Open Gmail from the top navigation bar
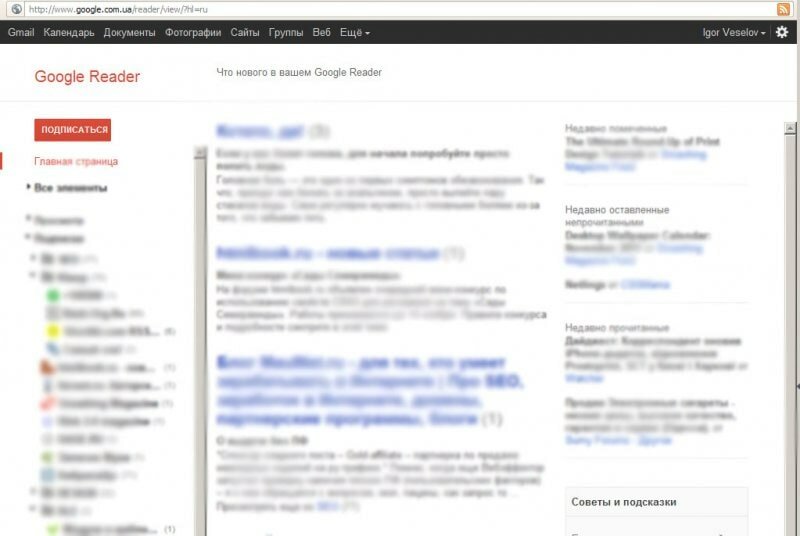800x536 pixels. pyautogui.click(x=21, y=32)
